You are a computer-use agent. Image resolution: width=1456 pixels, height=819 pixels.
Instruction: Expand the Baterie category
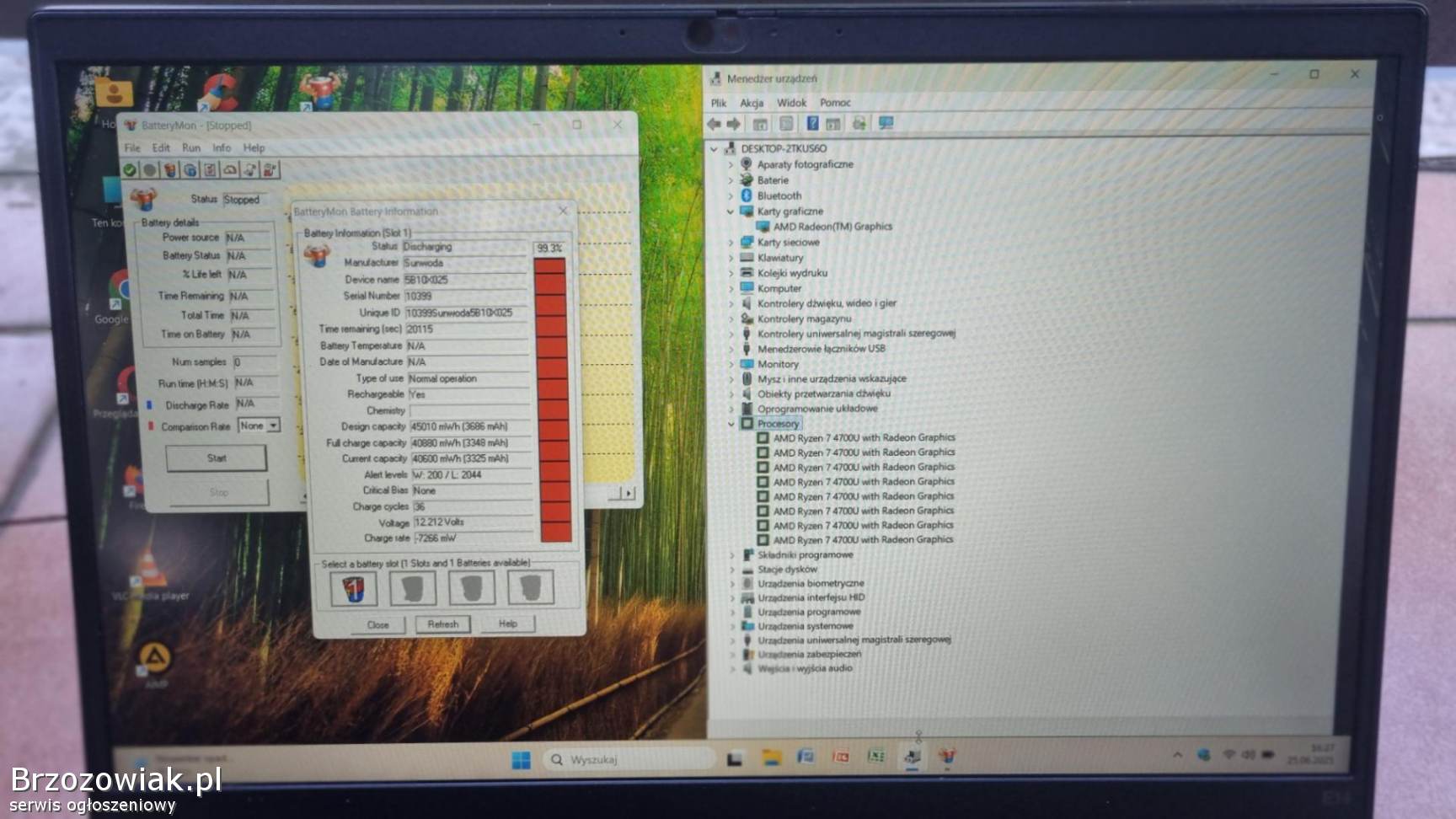tap(731, 180)
